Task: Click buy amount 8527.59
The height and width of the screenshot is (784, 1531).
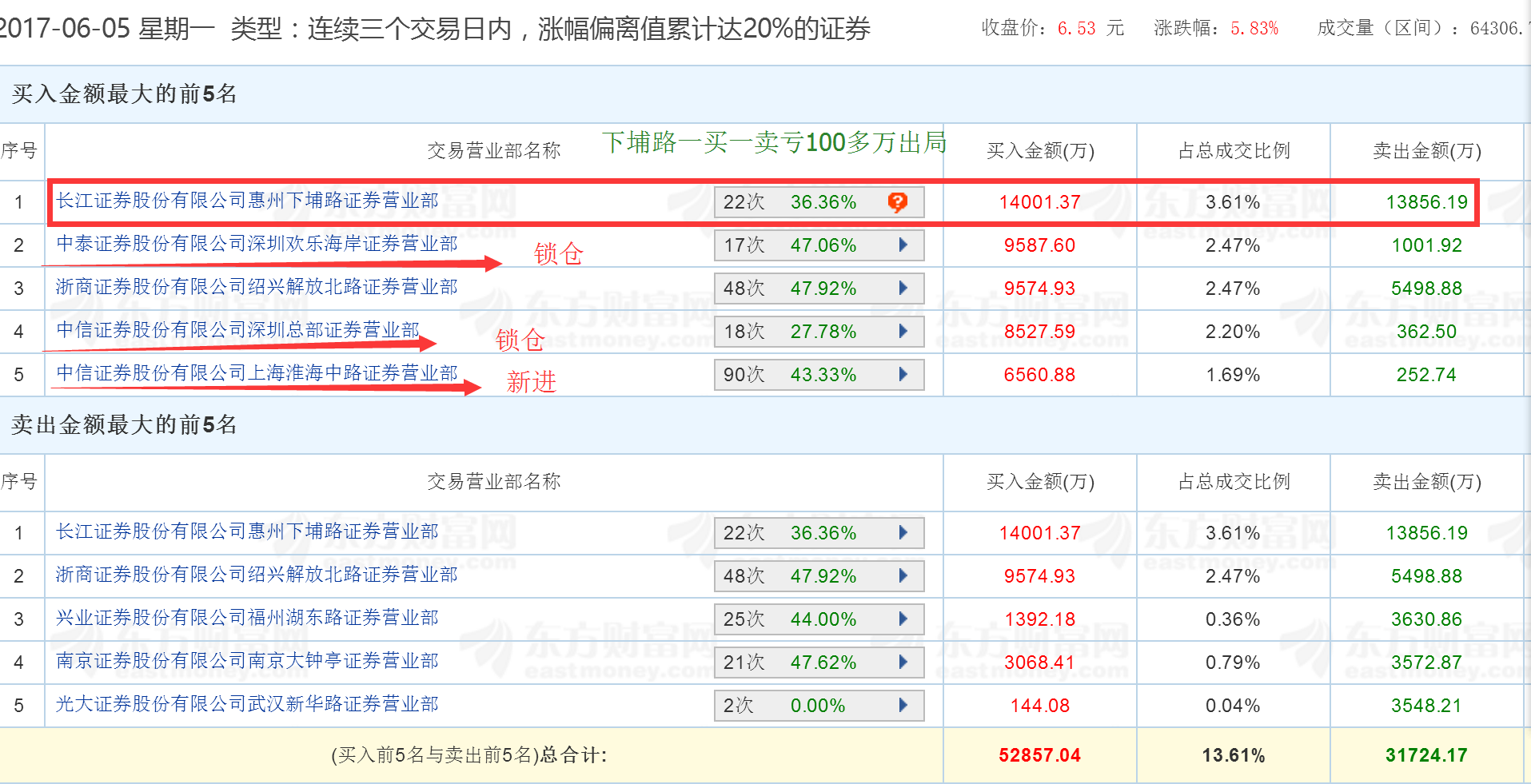Action: point(1039,332)
